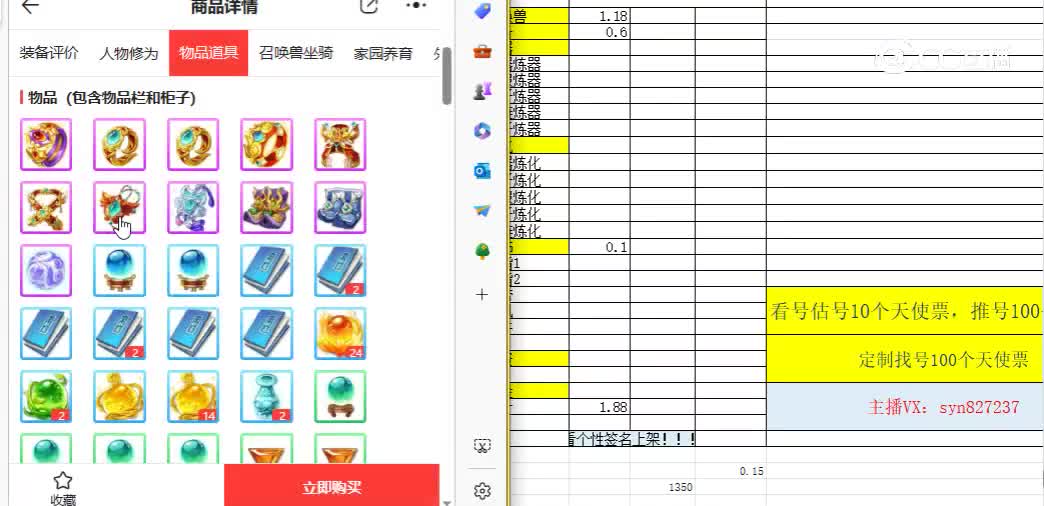The image size is (1044, 506).
Task: Select the golden pot with count 14
Action: [x=193, y=397]
